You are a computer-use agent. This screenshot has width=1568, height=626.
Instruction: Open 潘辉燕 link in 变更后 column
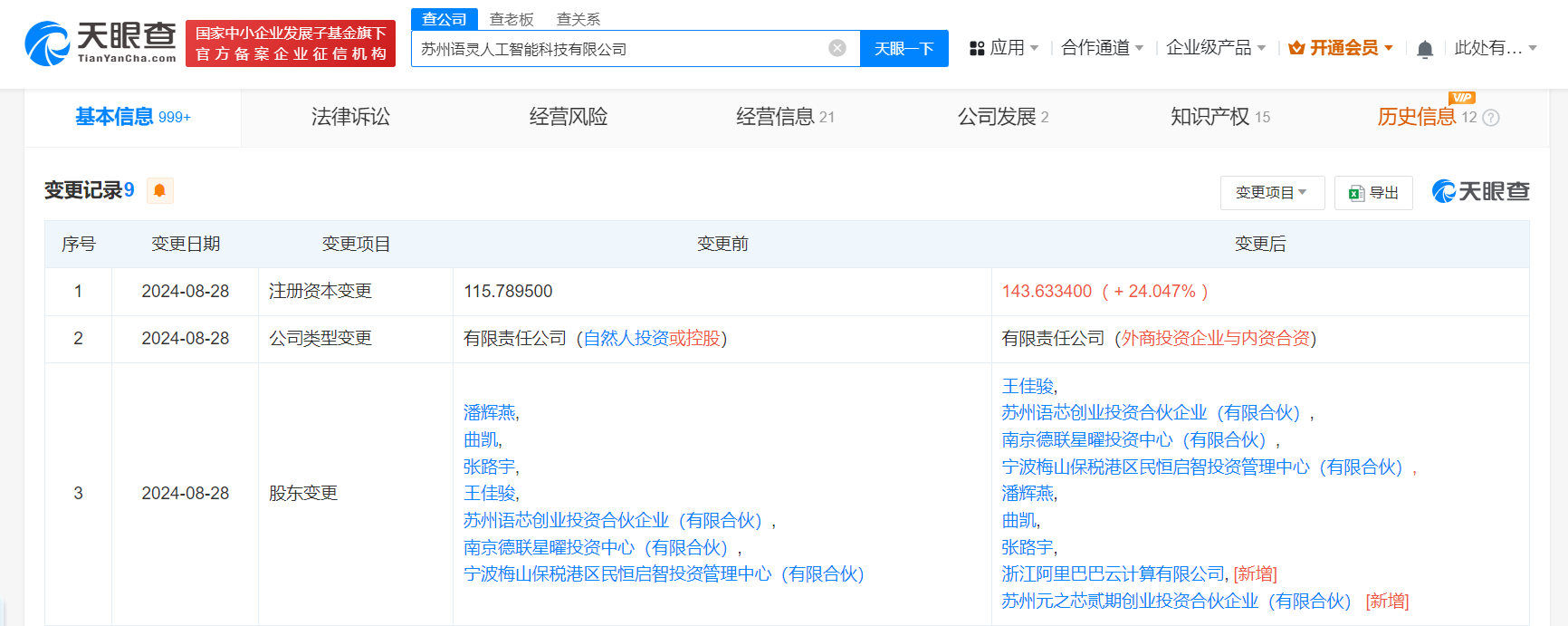click(x=1028, y=494)
